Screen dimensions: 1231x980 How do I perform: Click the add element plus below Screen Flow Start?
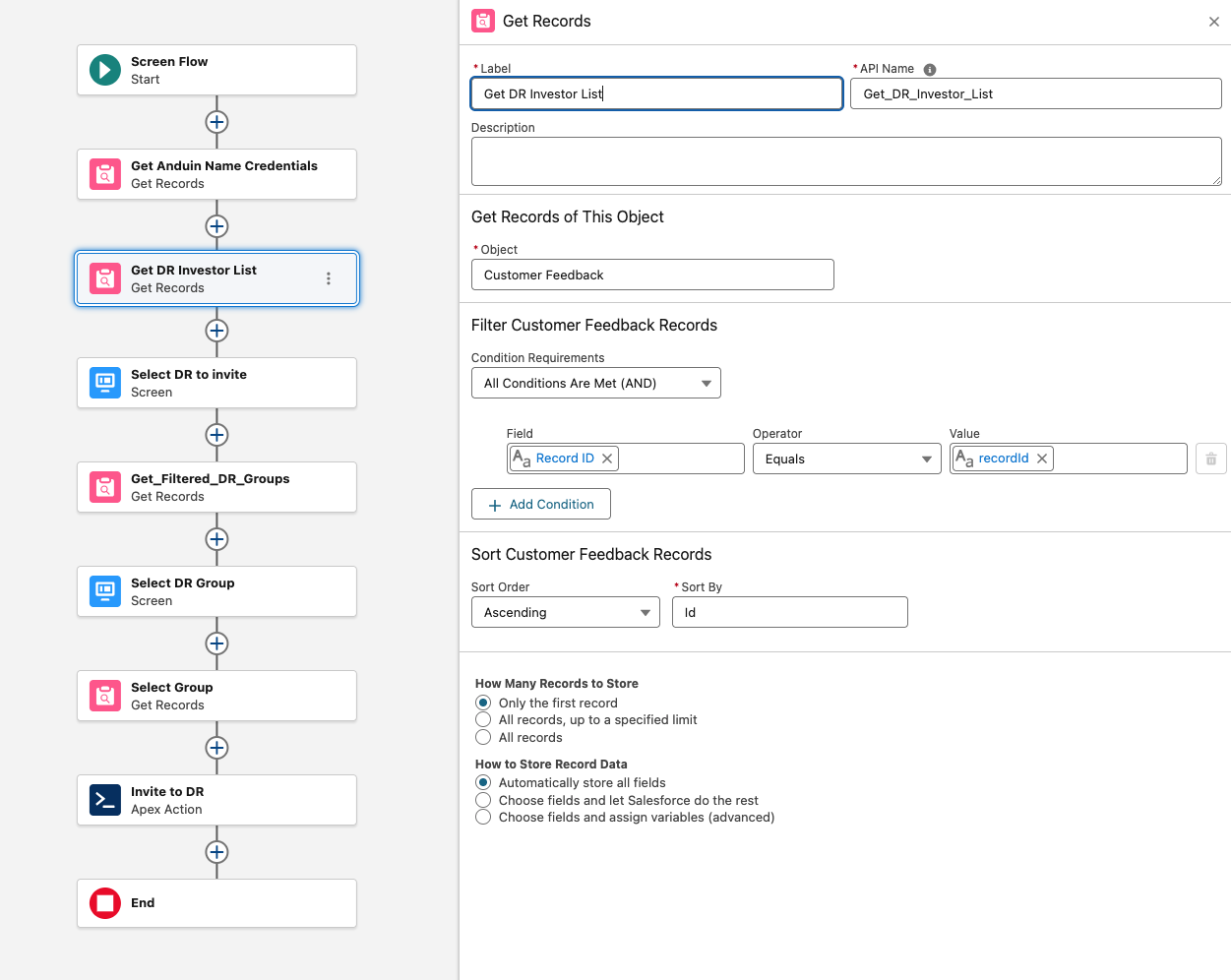coord(216,122)
